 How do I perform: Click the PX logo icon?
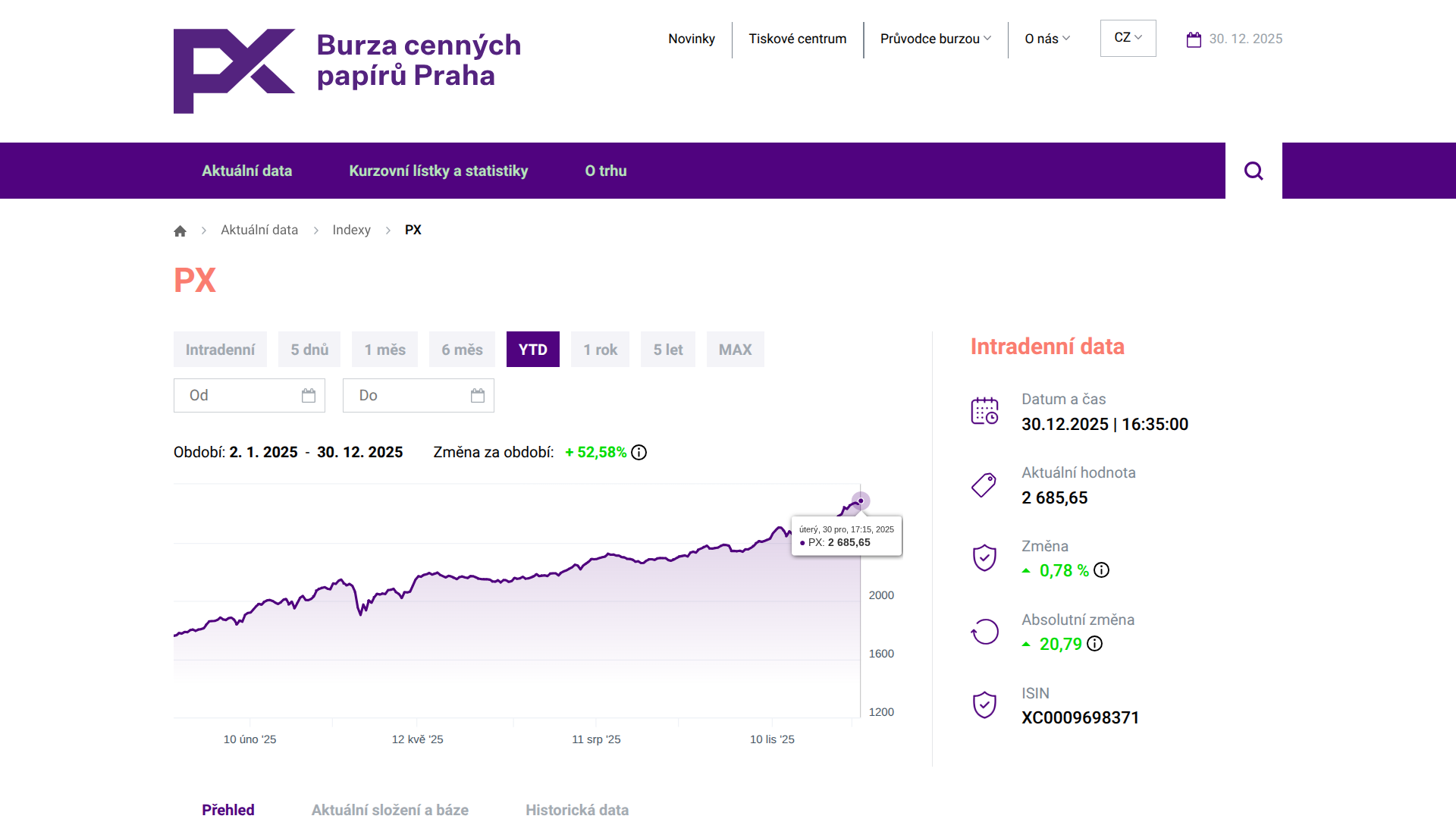coord(234,71)
